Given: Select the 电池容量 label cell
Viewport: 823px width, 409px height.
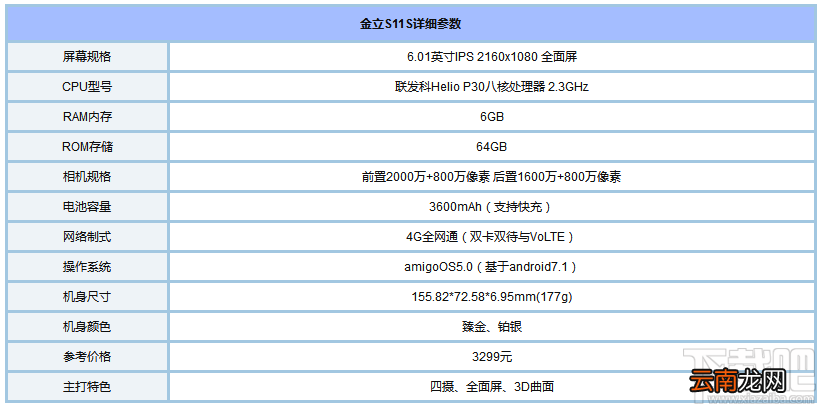Looking at the screenshot, I should 87,207.
